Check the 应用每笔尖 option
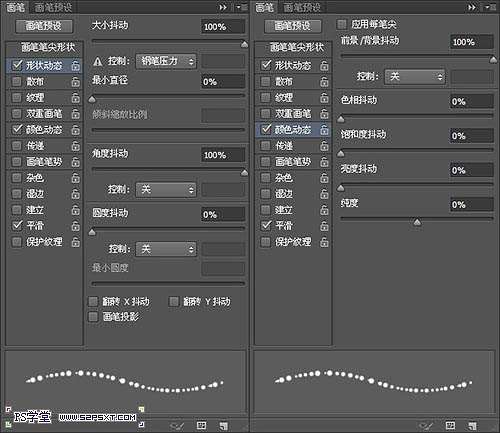This screenshot has height=433, width=500. point(341,24)
